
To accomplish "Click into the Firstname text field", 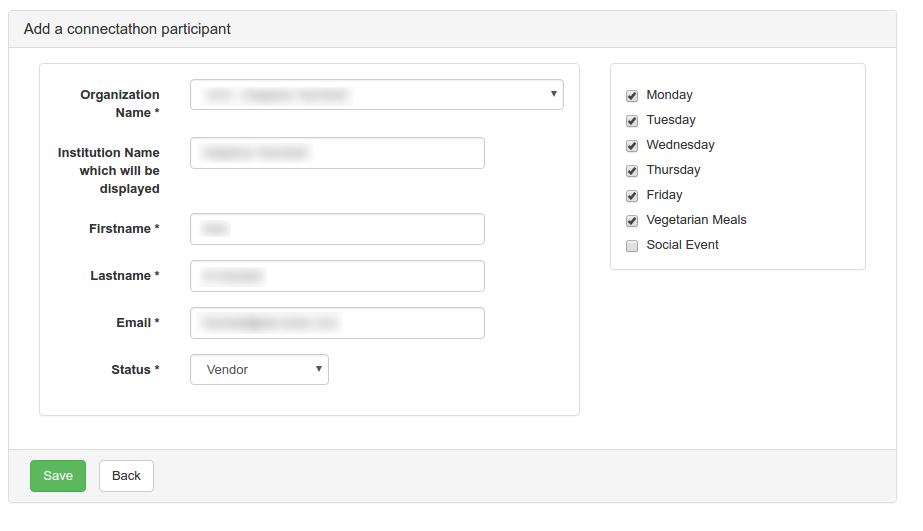I will [337, 229].
